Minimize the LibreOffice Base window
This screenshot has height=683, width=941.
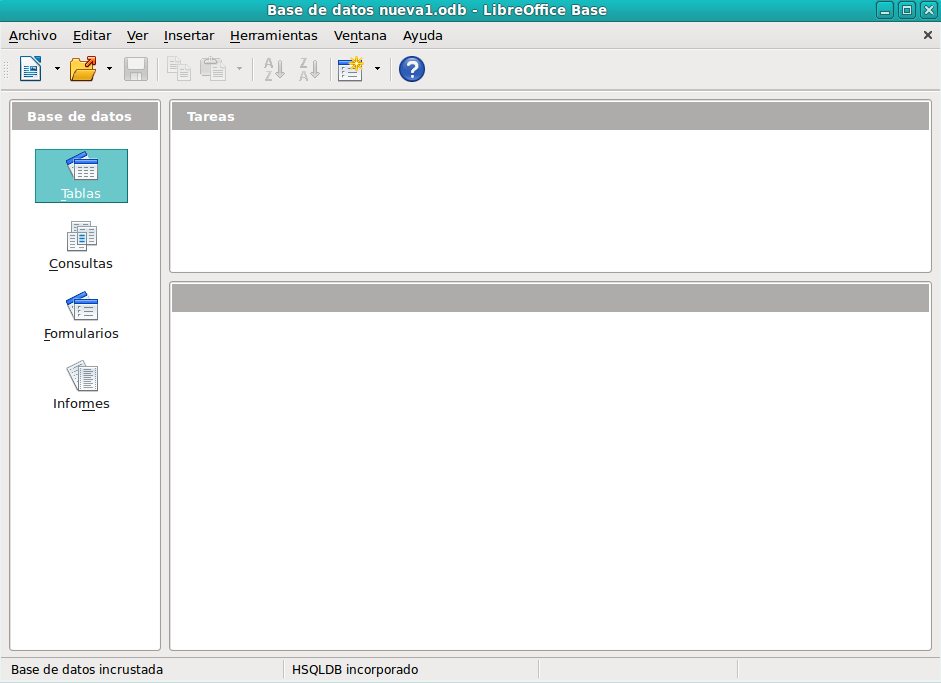[885, 10]
